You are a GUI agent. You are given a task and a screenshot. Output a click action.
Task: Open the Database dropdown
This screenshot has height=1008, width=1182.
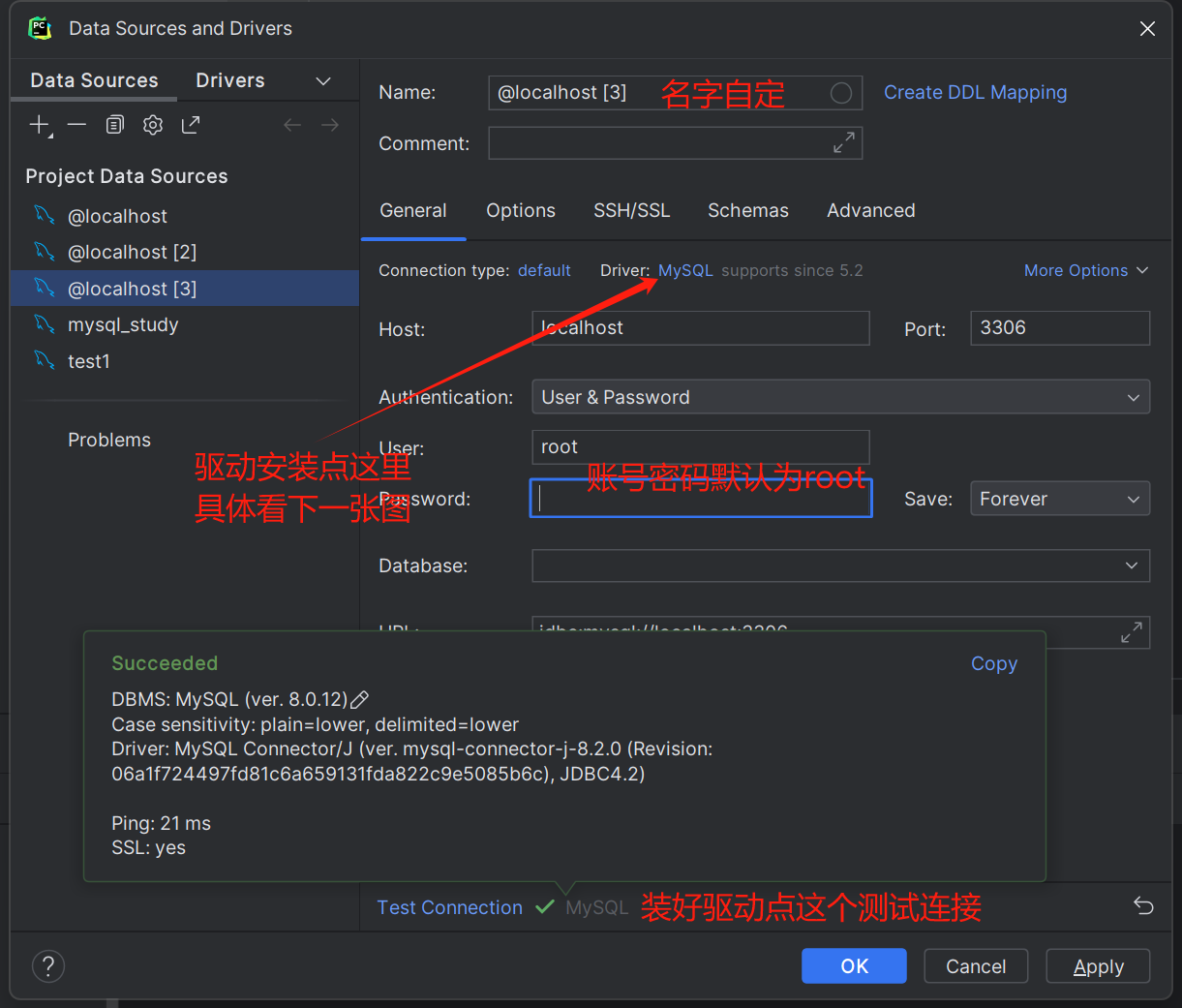pos(840,565)
